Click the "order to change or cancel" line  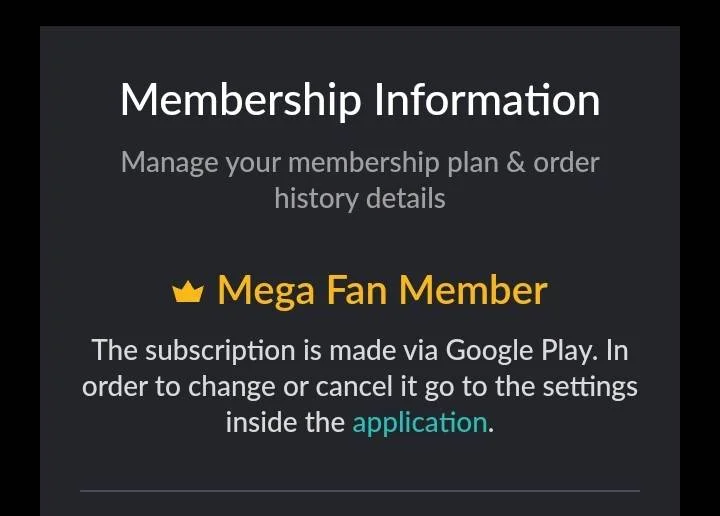(237, 387)
